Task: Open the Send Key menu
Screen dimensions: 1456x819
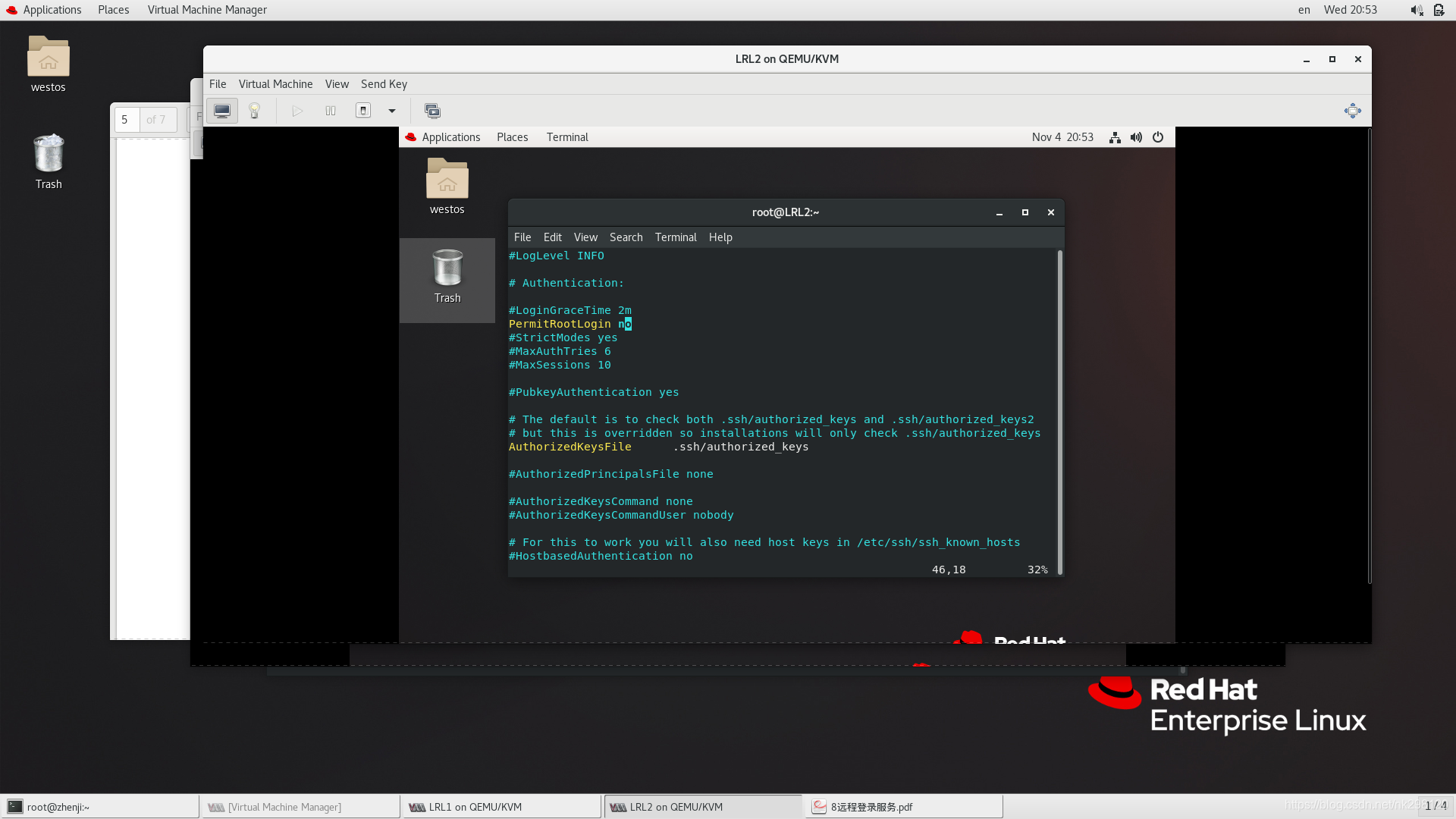Action: 383,83
